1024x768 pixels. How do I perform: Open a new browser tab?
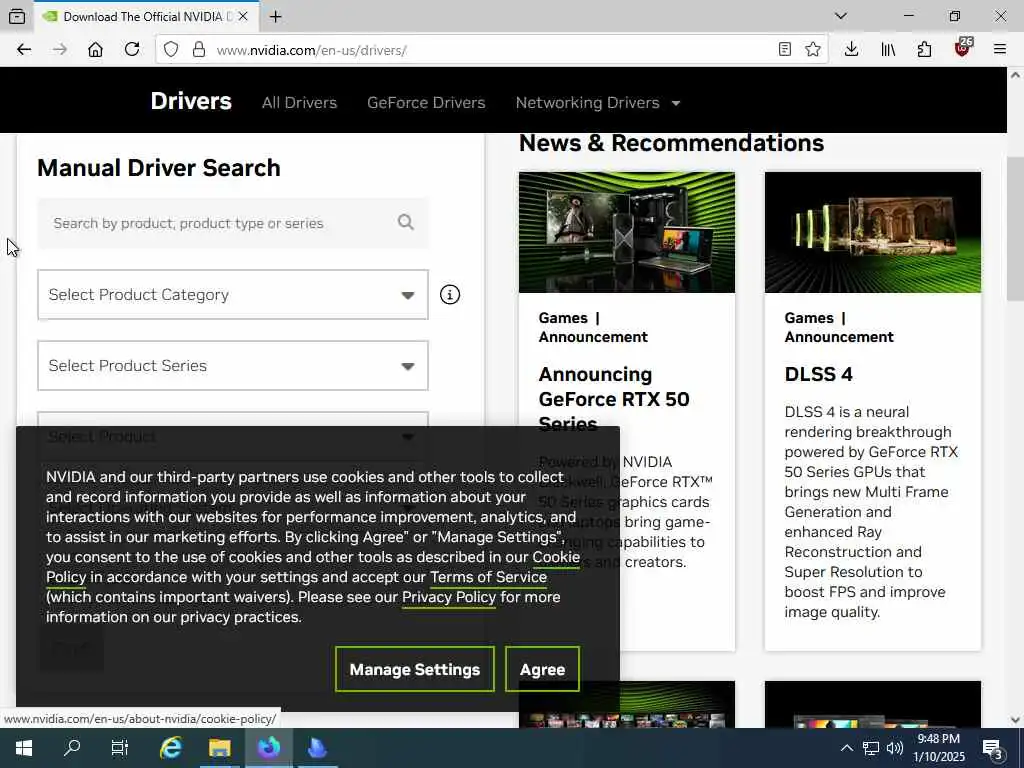coord(276,17)
